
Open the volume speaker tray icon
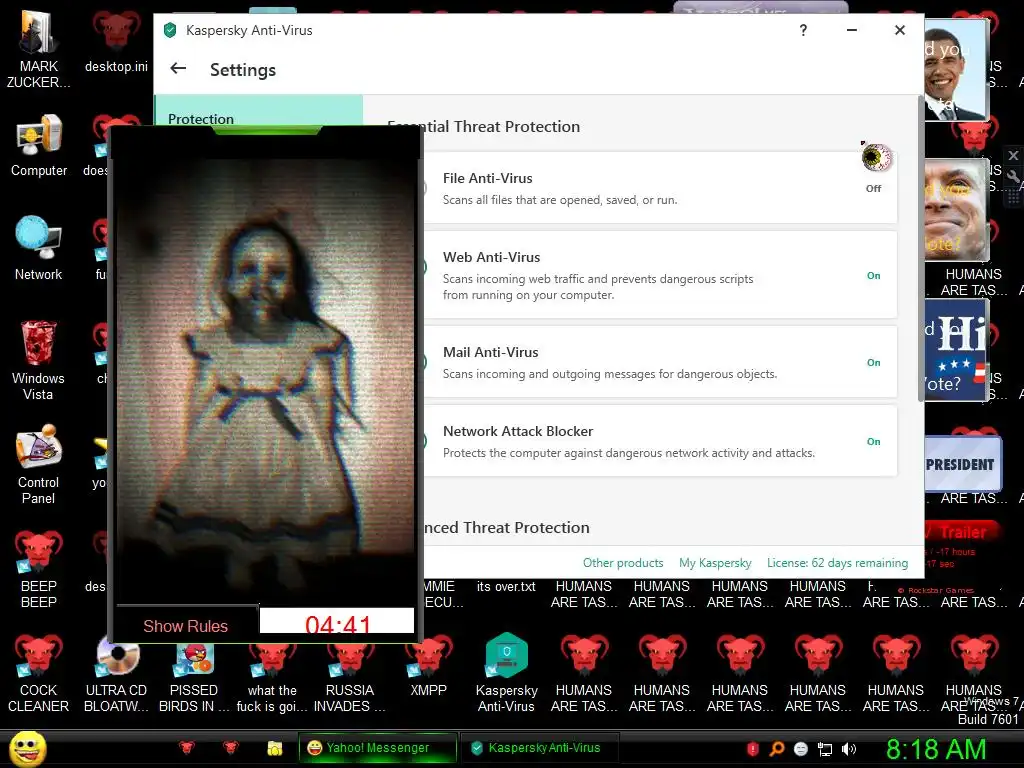click(x=849, y=749)
